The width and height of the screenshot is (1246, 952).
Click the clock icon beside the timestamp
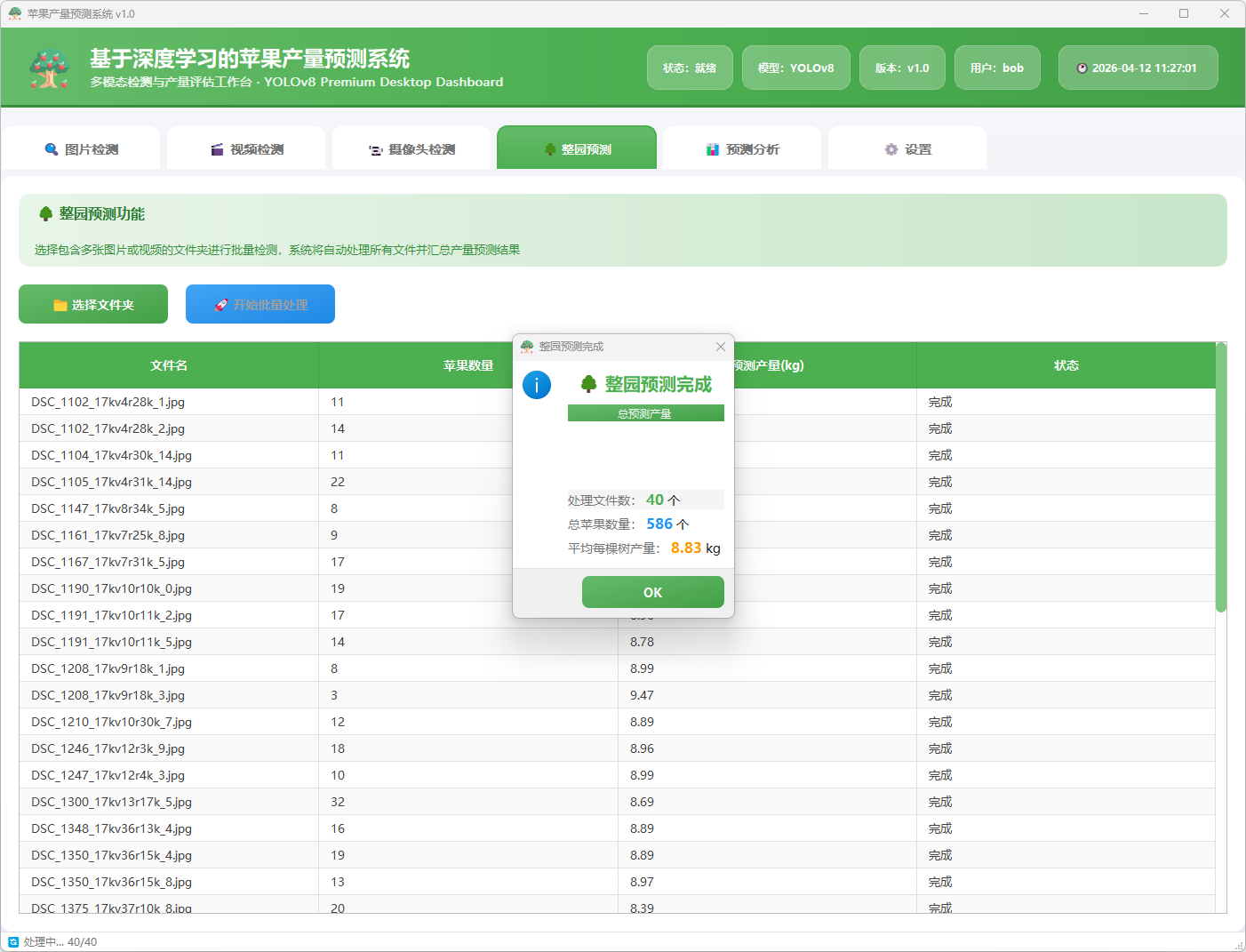(1082, 68)
